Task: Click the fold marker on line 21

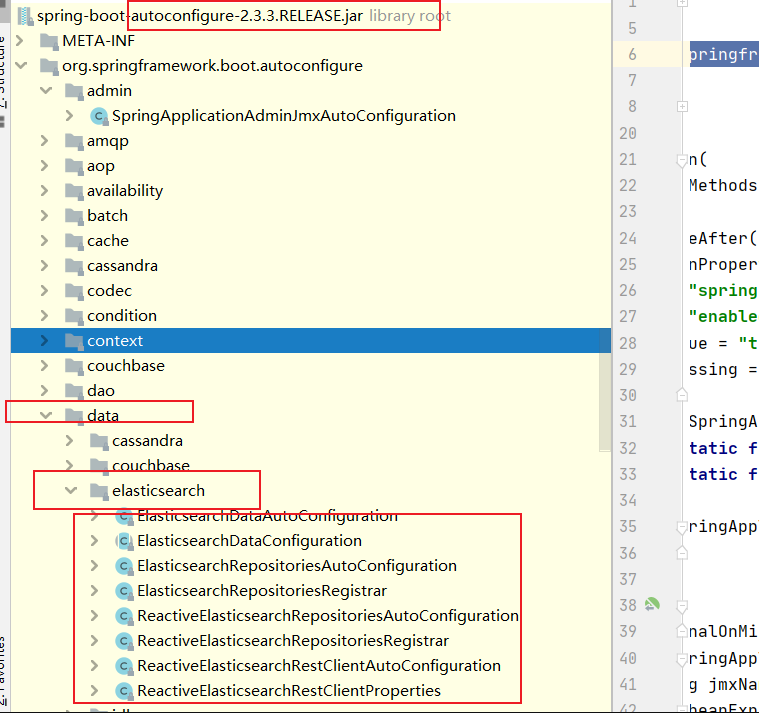Action: pyautogui.click(x=683, y=160)
